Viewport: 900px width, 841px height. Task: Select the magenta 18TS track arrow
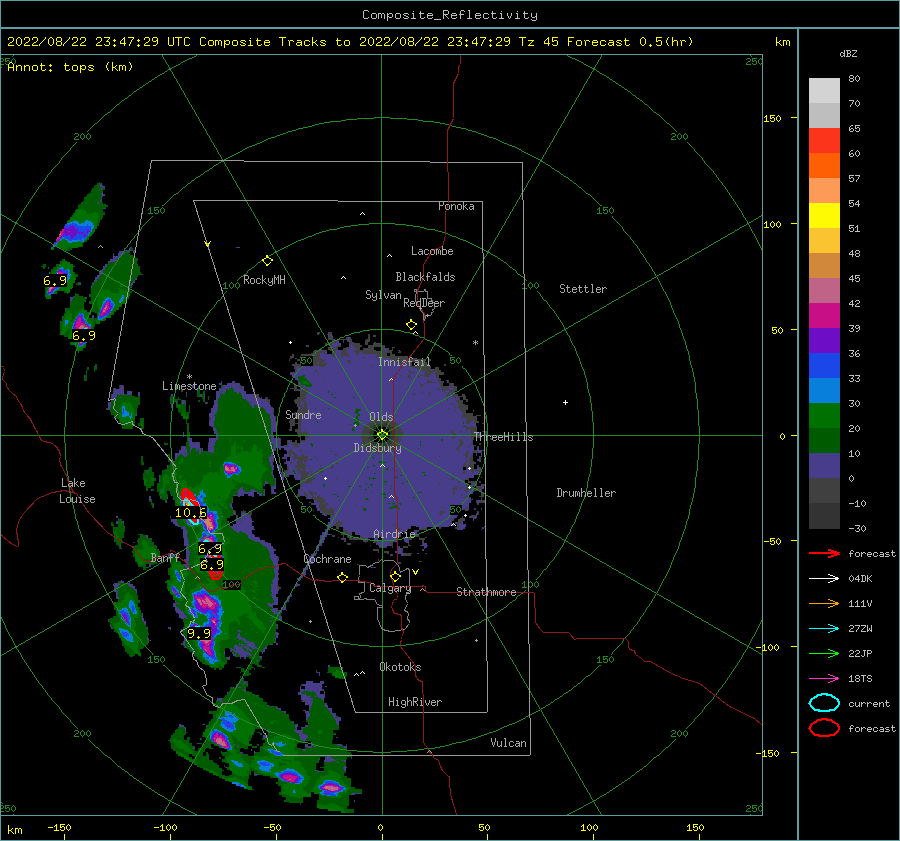click(824, 679)
